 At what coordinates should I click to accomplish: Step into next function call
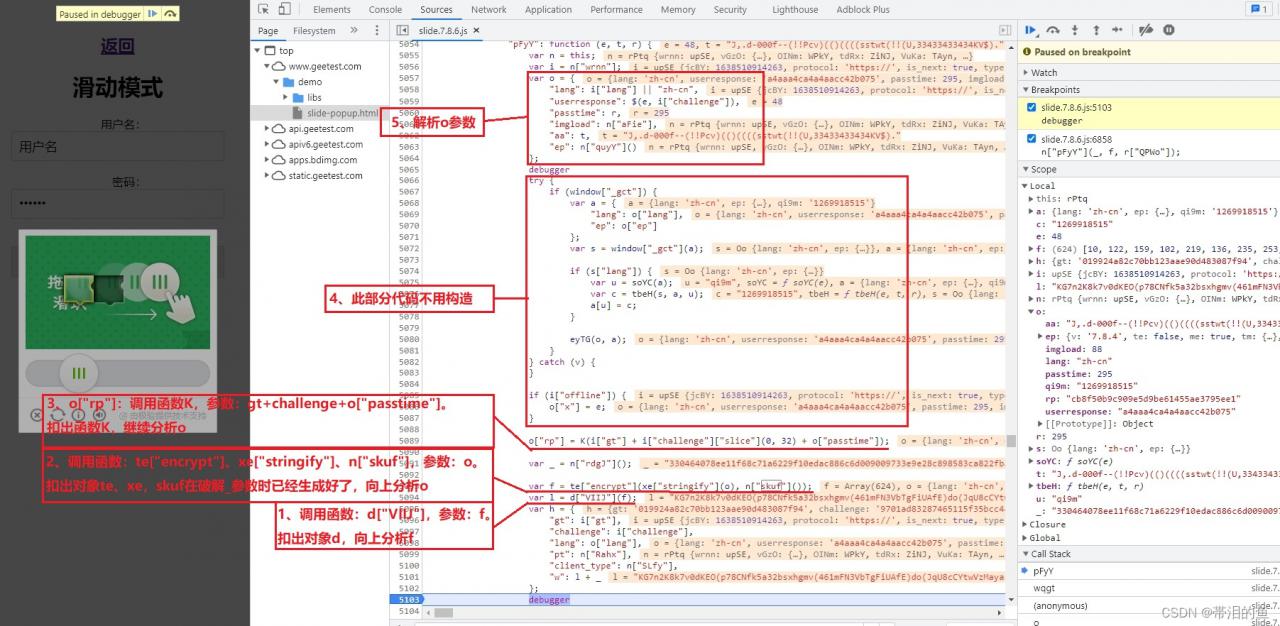pos(1076,31)
